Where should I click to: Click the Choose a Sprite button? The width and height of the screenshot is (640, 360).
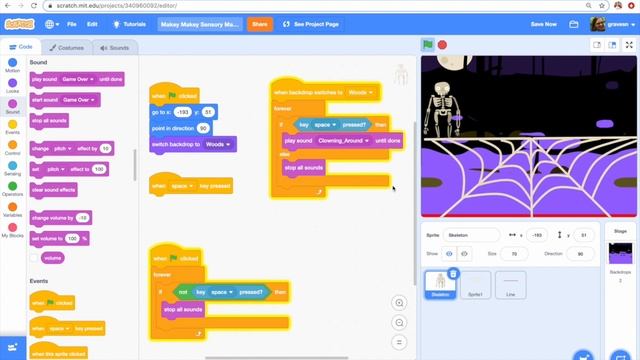[583, 356]
